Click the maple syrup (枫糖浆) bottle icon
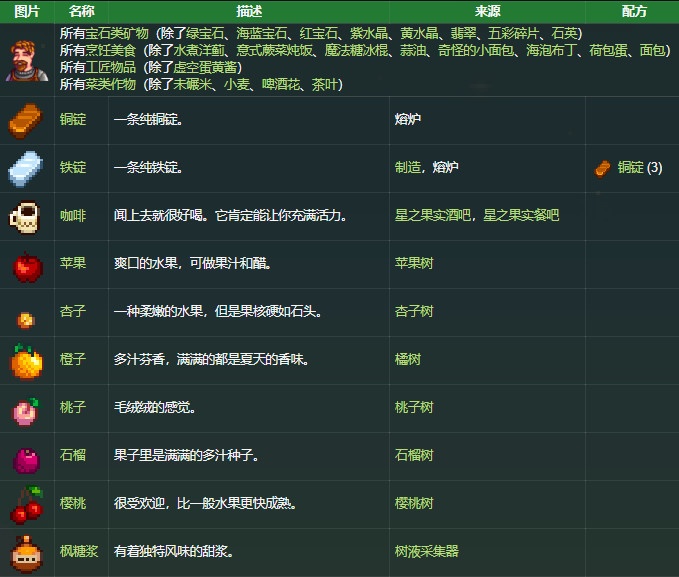The width and height of the screenshot is (679, 577). [x=26, y=554]
